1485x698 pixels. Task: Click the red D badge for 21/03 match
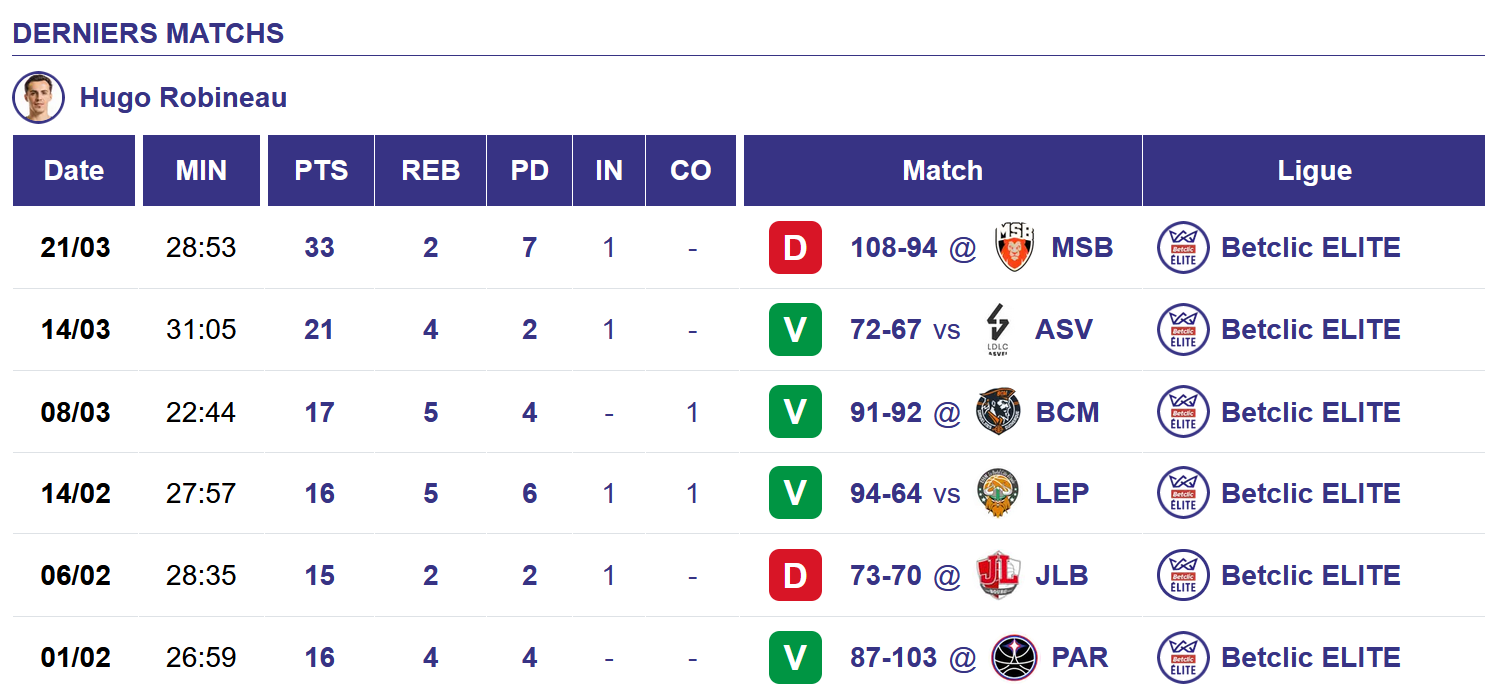click(x=795, y=247)
